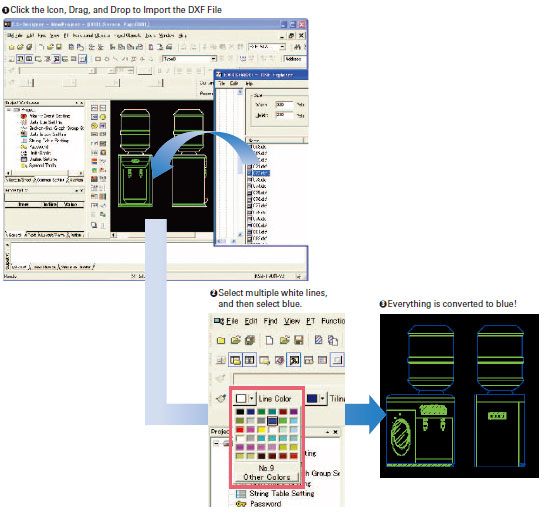Click New Project folder icon in enlarged toolbar

(x=221, y=340)
